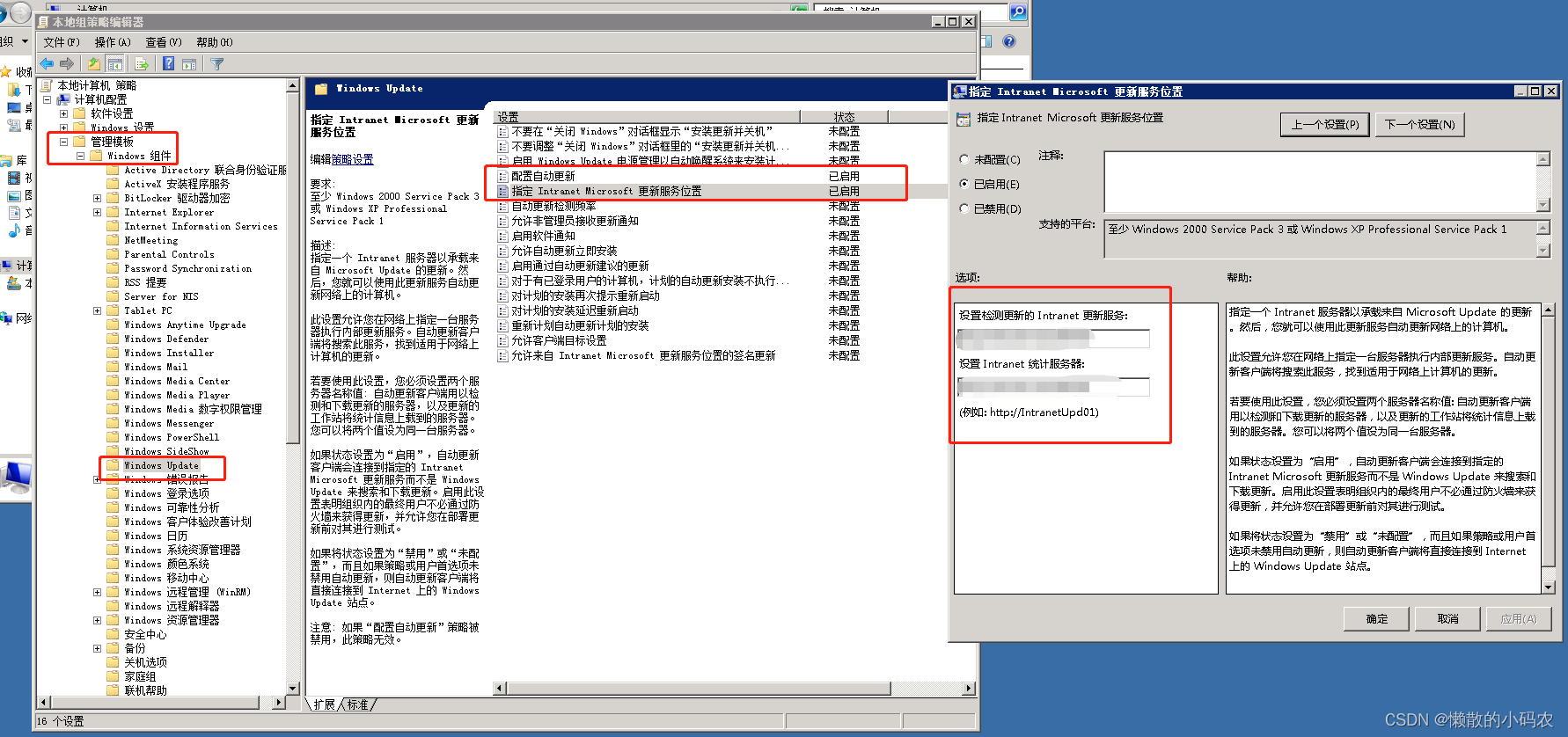This screenshot has width=1568, height=737.
Task: Select Windows Installer in the tree
Action: click(168, 353)
